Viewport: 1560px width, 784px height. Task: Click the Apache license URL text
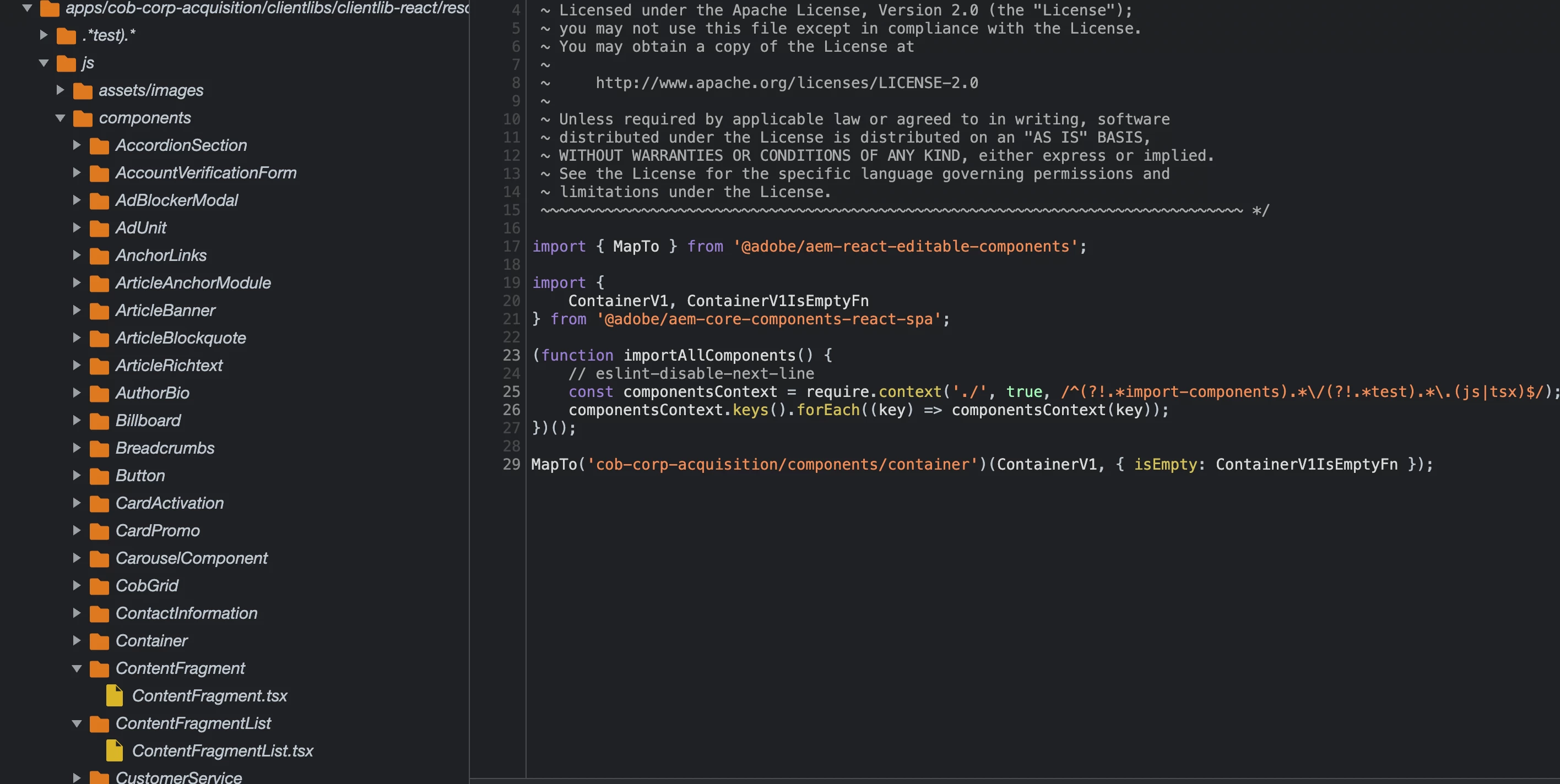[786, 83]
